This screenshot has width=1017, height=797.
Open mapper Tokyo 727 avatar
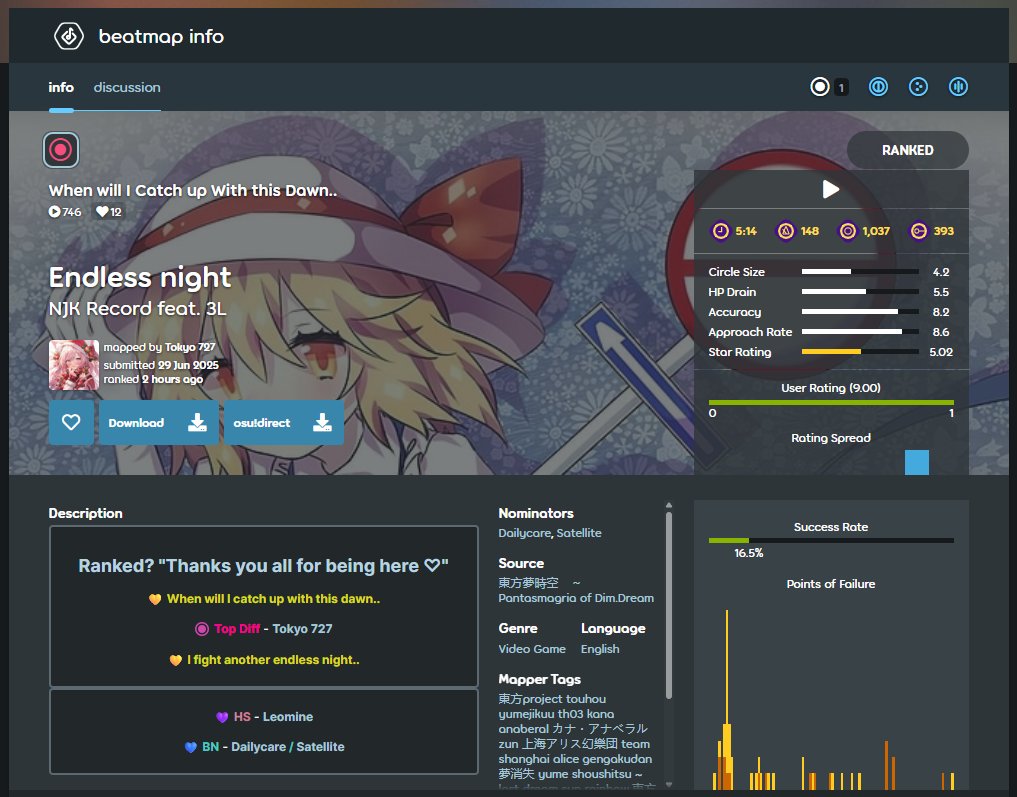[74, 364]
